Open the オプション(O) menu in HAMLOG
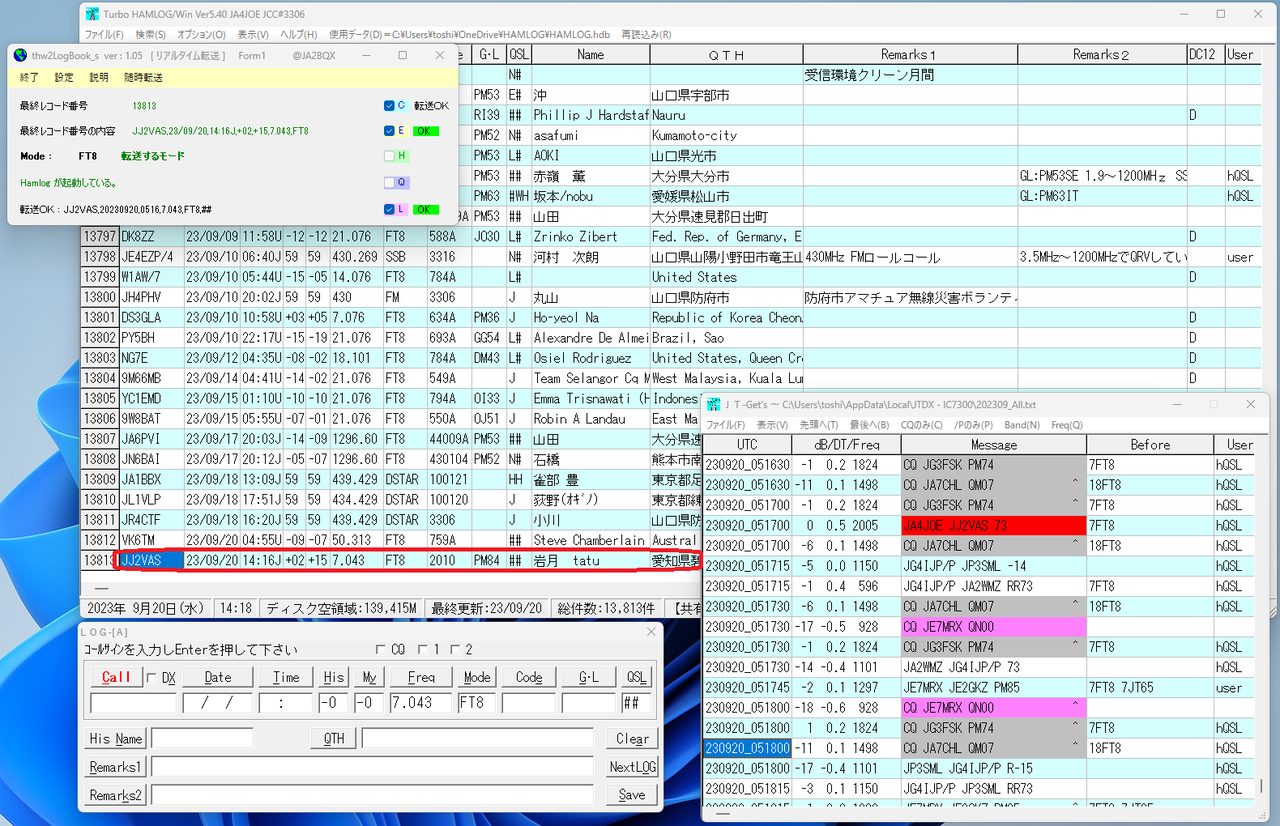 coord(201,35)
